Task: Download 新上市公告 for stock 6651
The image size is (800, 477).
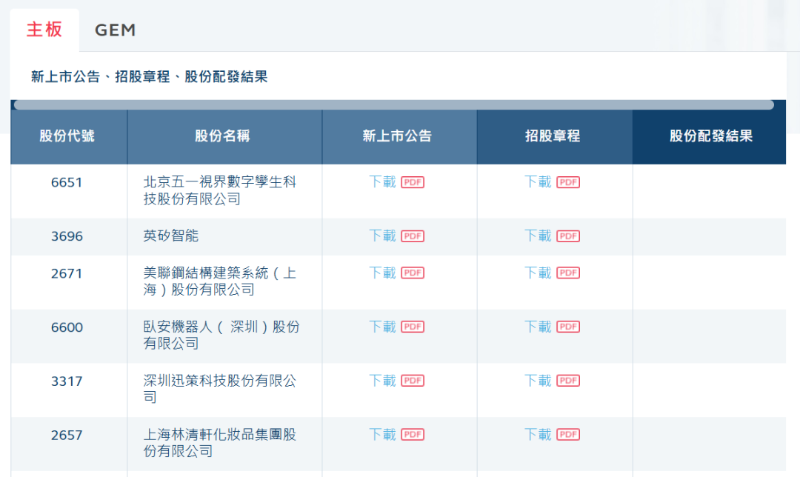Action: click(x=383, y=182)
